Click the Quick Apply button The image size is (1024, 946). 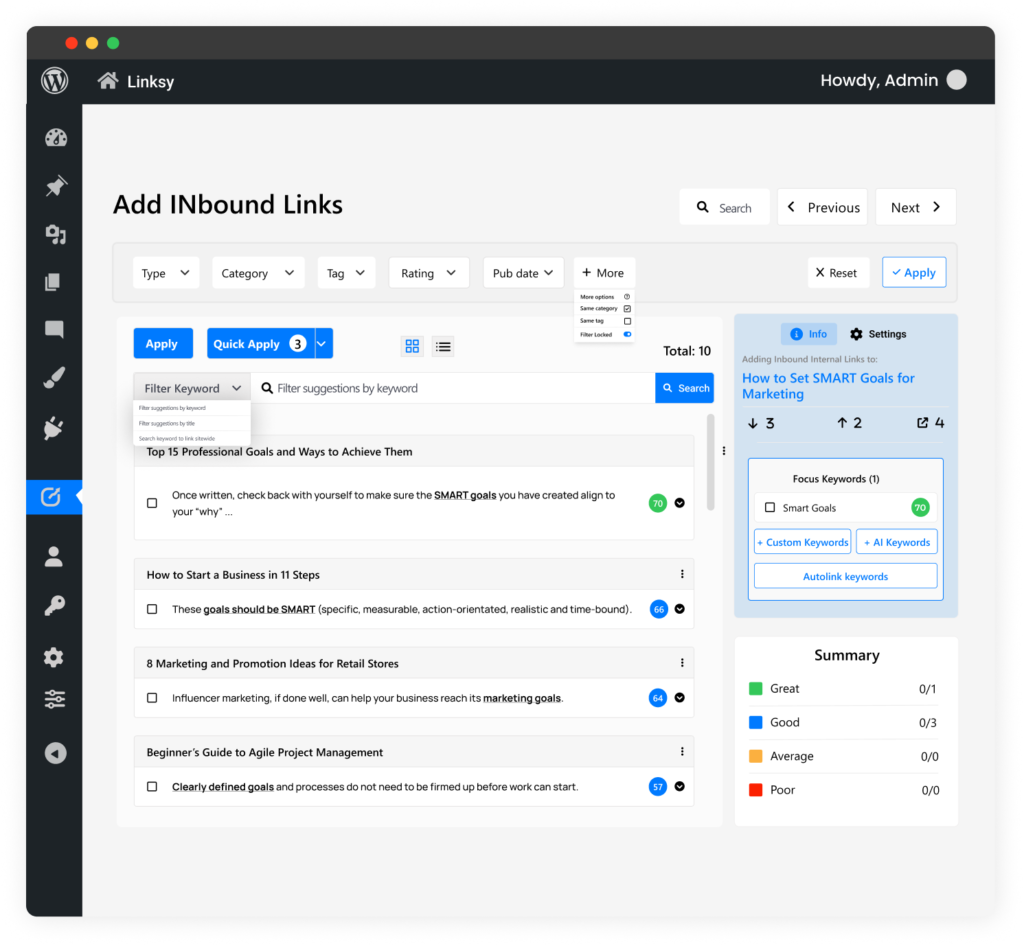click(x=261, y=343)
